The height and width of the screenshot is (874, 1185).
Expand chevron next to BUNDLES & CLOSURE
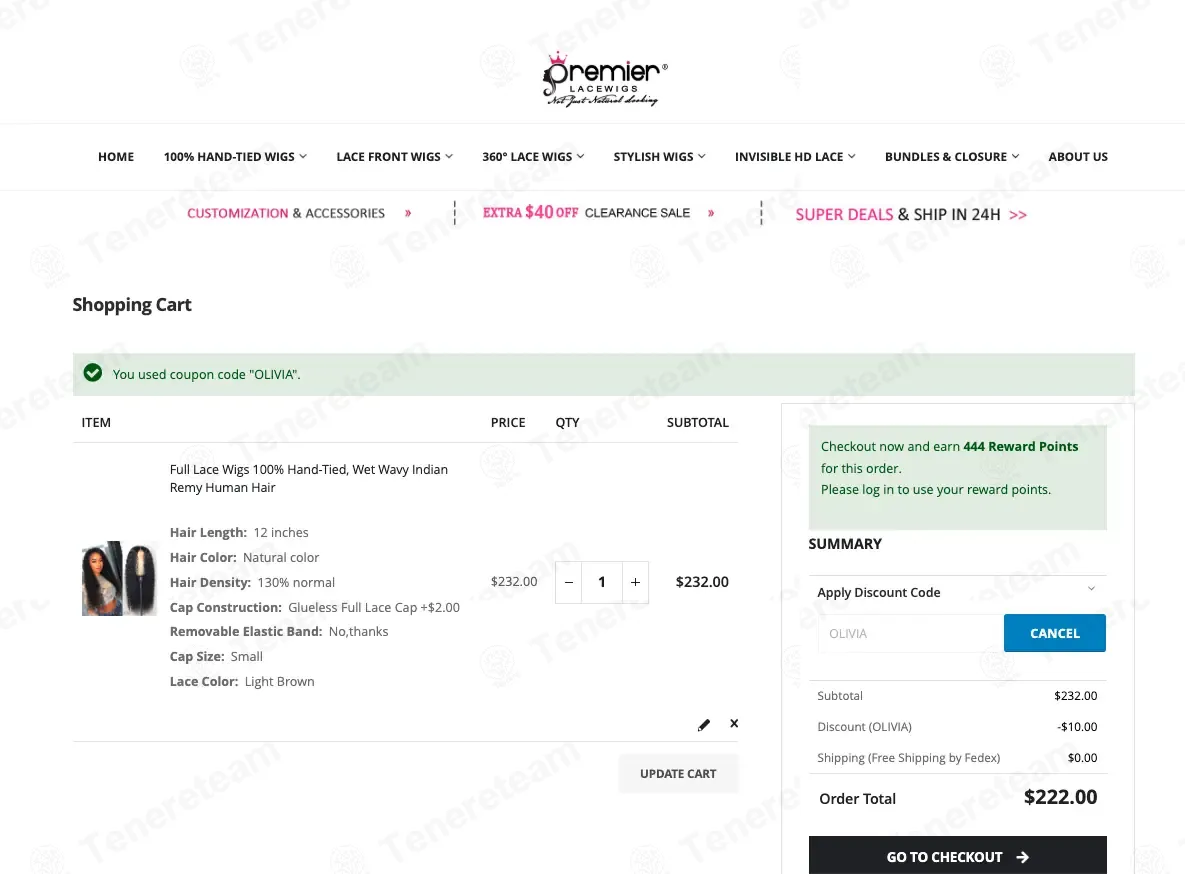click(1016, 157)
